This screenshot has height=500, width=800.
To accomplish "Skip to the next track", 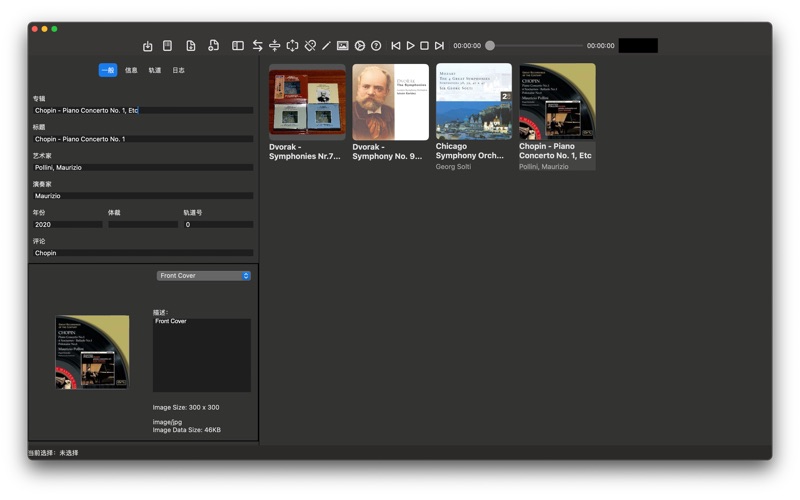I will (x=439, y=46).
